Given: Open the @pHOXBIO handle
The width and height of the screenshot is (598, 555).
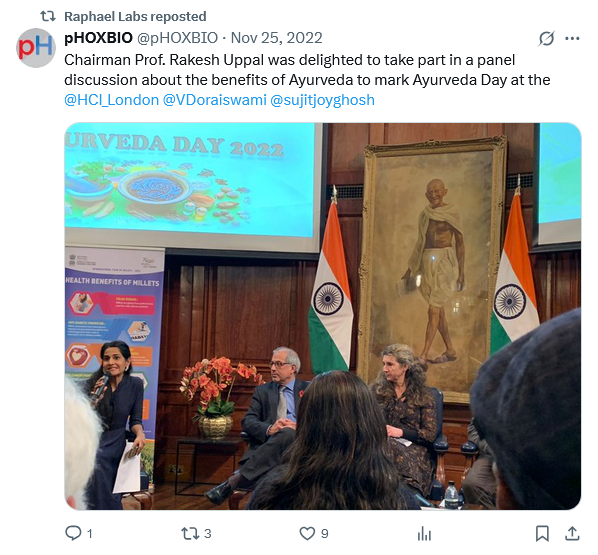Looking at the screenshot, I should 177,38.
